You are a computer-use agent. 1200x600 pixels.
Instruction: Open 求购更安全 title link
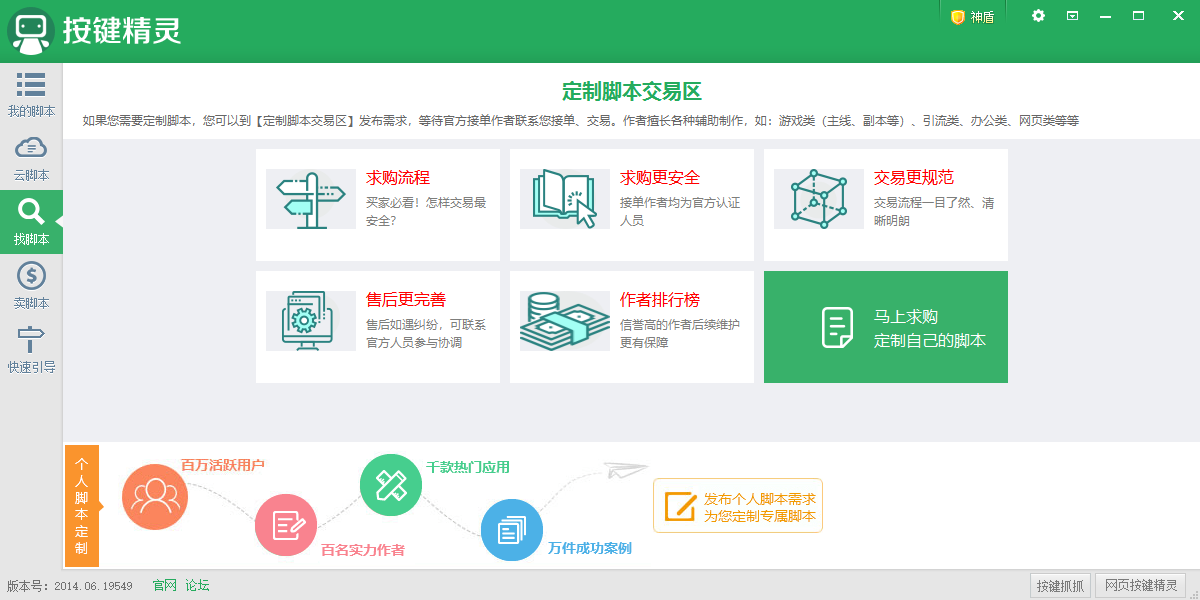[x=660, y=178]
